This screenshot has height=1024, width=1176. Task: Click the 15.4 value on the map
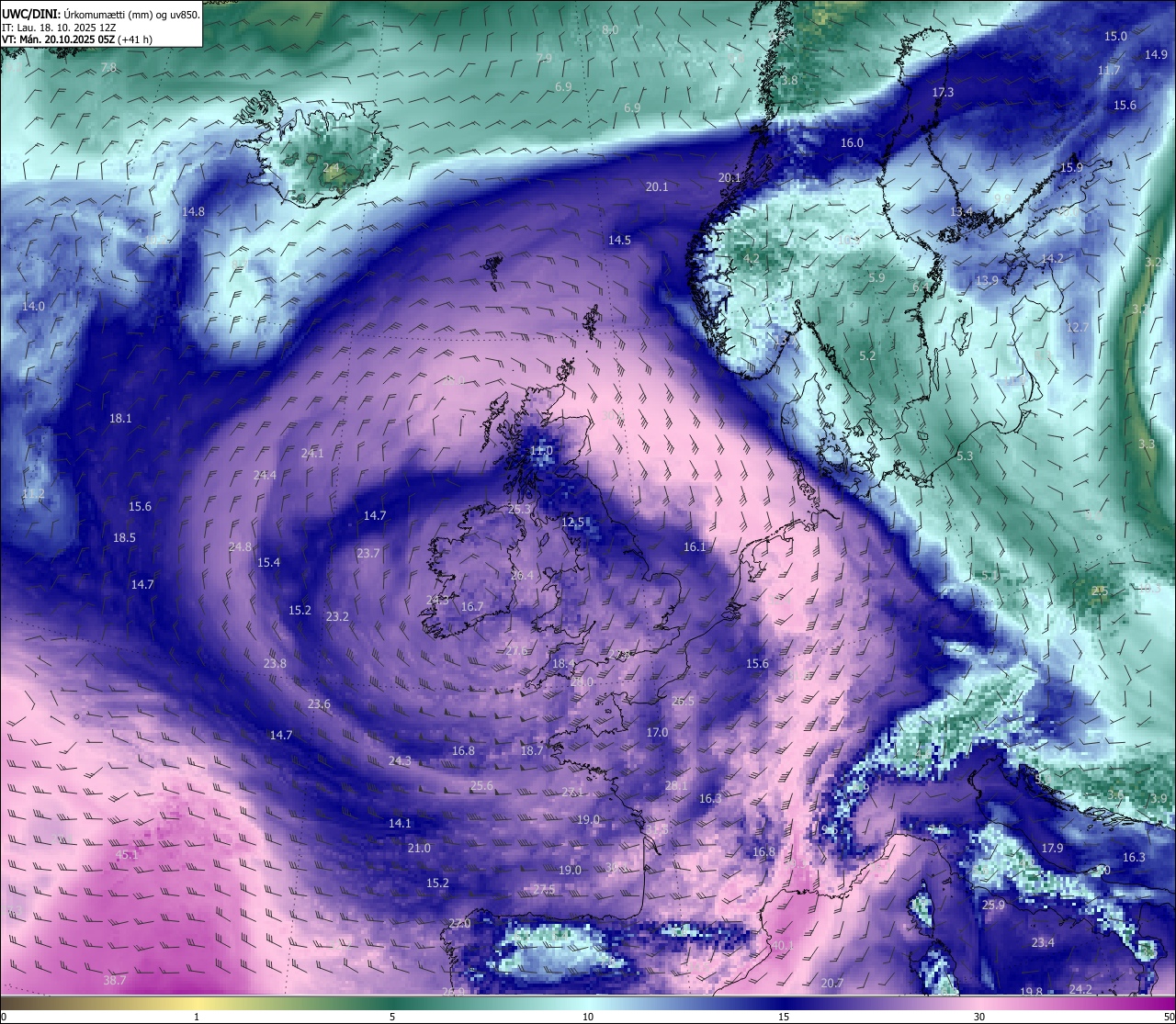pos(268,563)
